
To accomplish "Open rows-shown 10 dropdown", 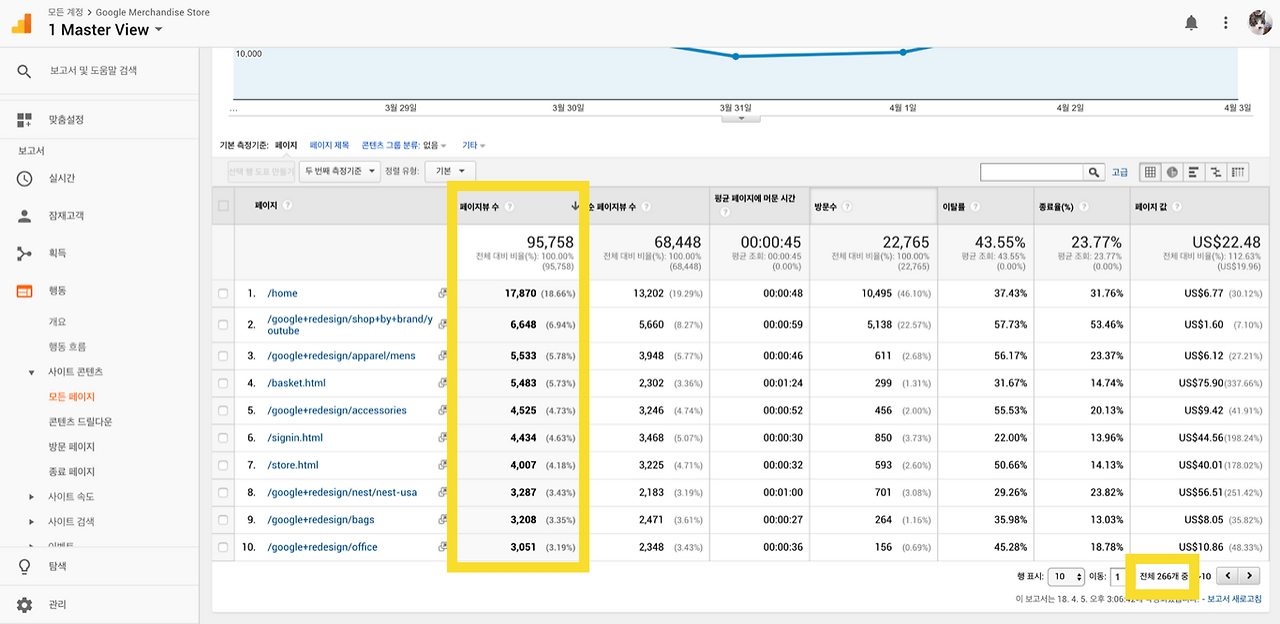I will (x=1065, y=577).
